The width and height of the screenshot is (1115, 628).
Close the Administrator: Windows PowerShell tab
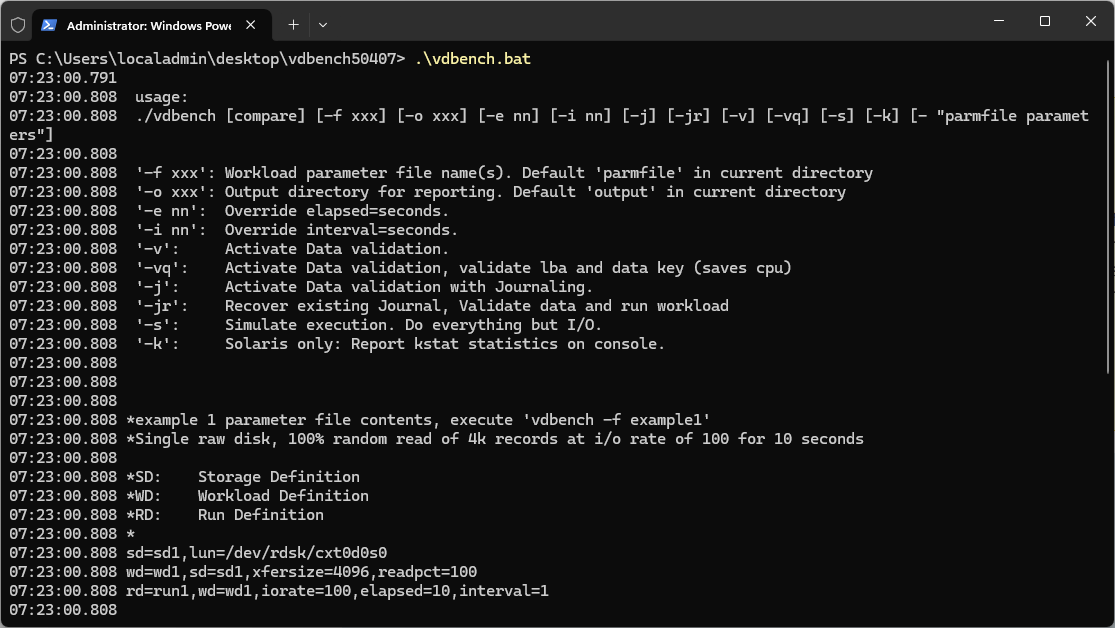(254, 24)
